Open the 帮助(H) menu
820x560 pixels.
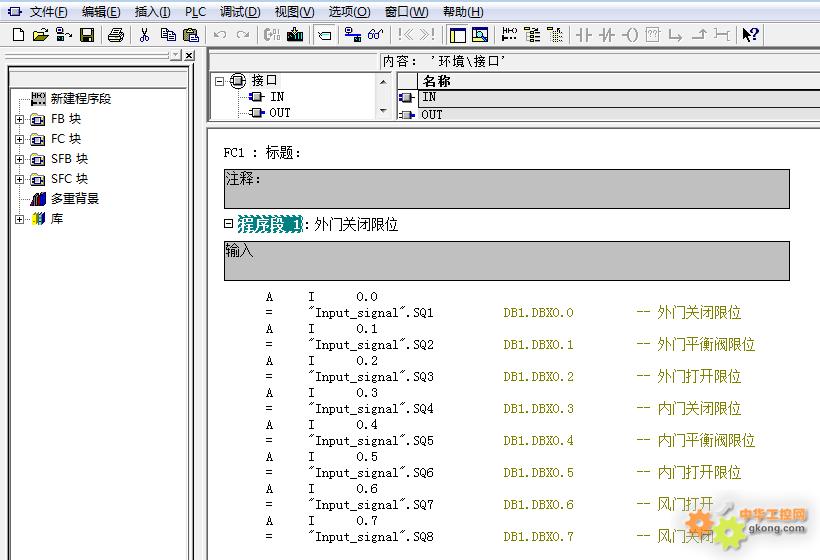tap(463, 12)
